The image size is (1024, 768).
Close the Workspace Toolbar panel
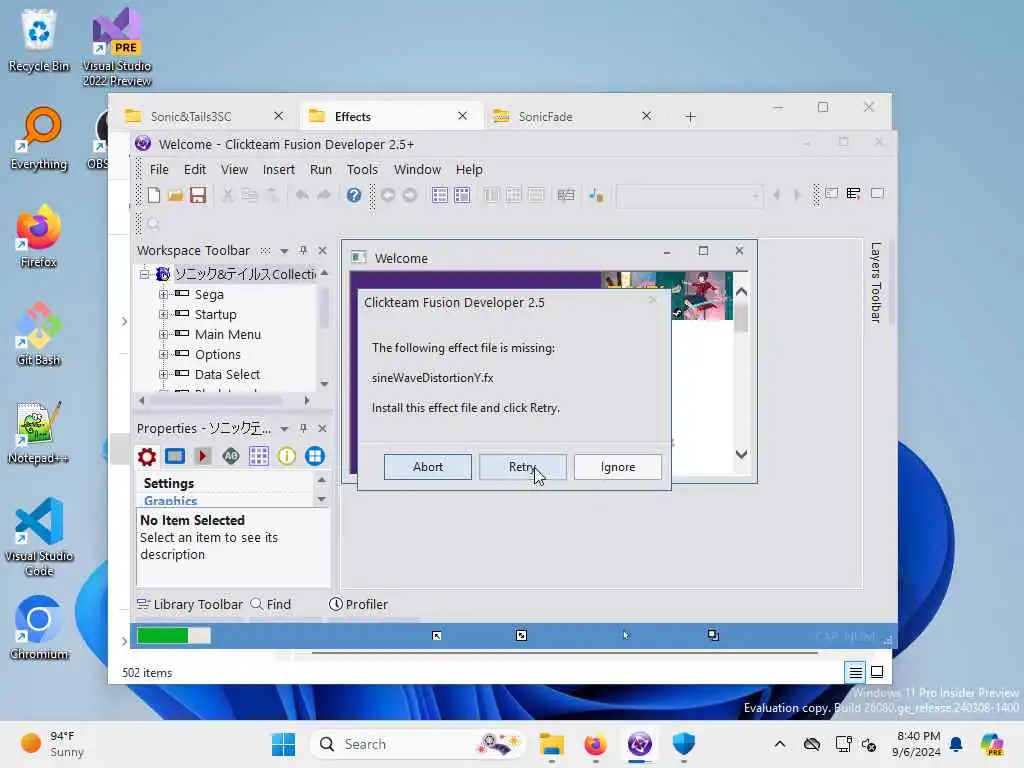tap(323, 251)
